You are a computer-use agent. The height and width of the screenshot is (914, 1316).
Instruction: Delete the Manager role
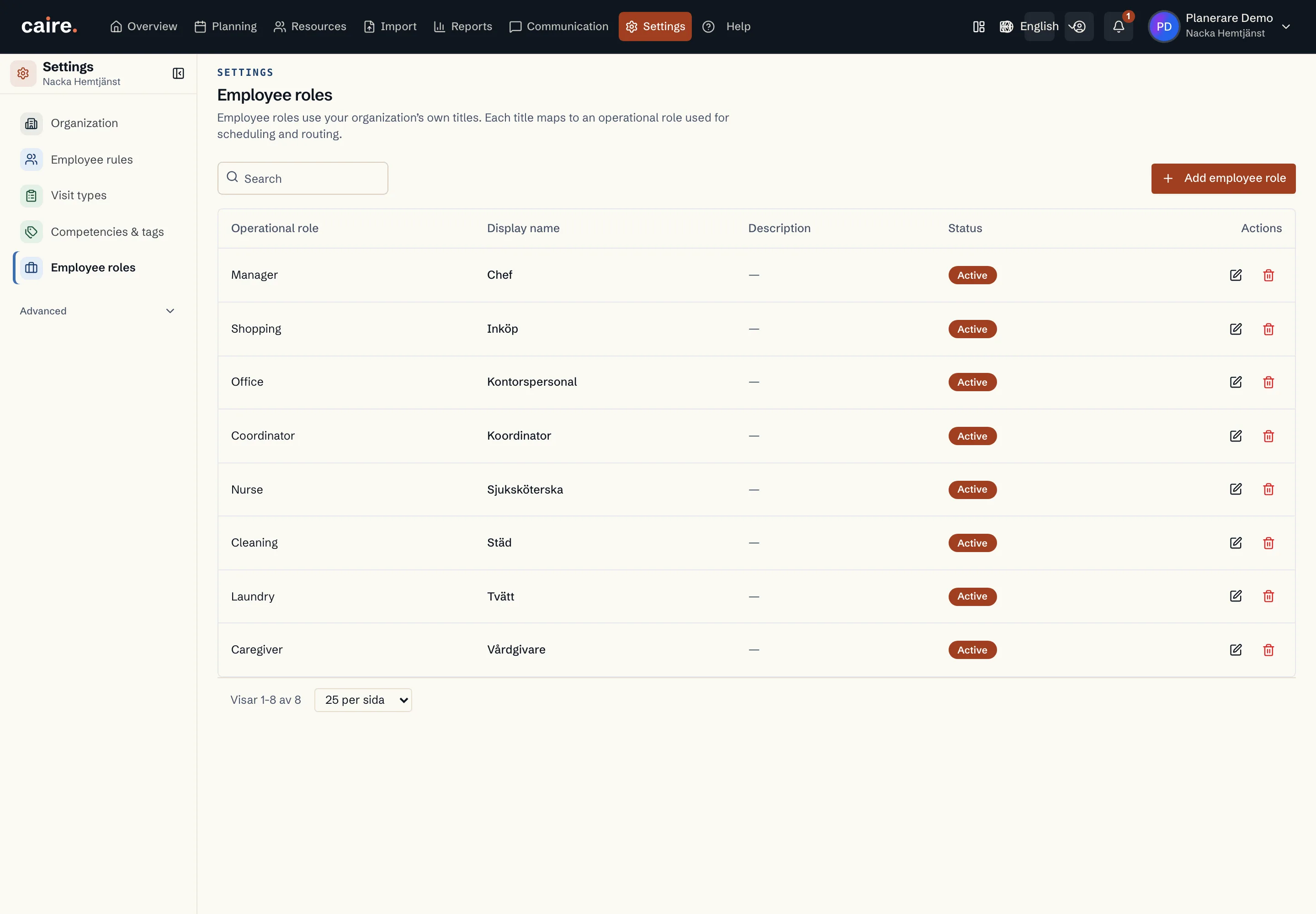(1268, 275)
